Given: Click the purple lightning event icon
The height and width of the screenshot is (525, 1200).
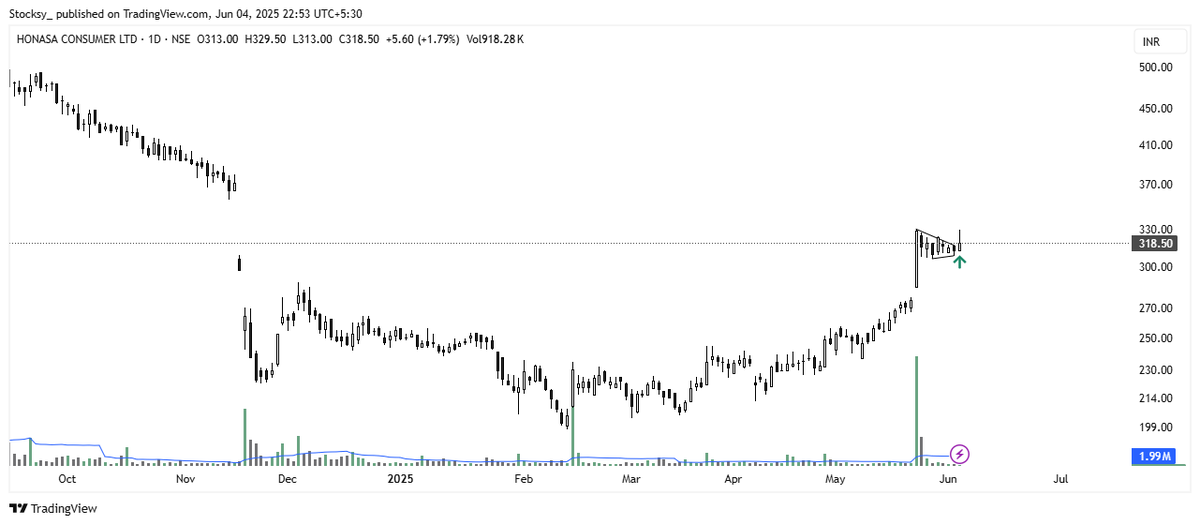Looking at the screenshot, I should (x=960, y=454).
